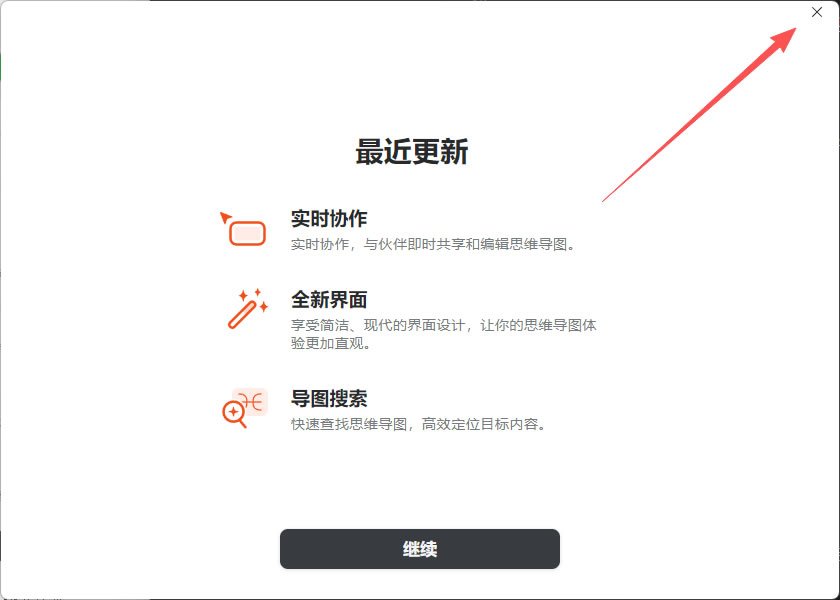
Task: Click the red cursor pointer in collaboration icon
Action: (x=226, y=217)
